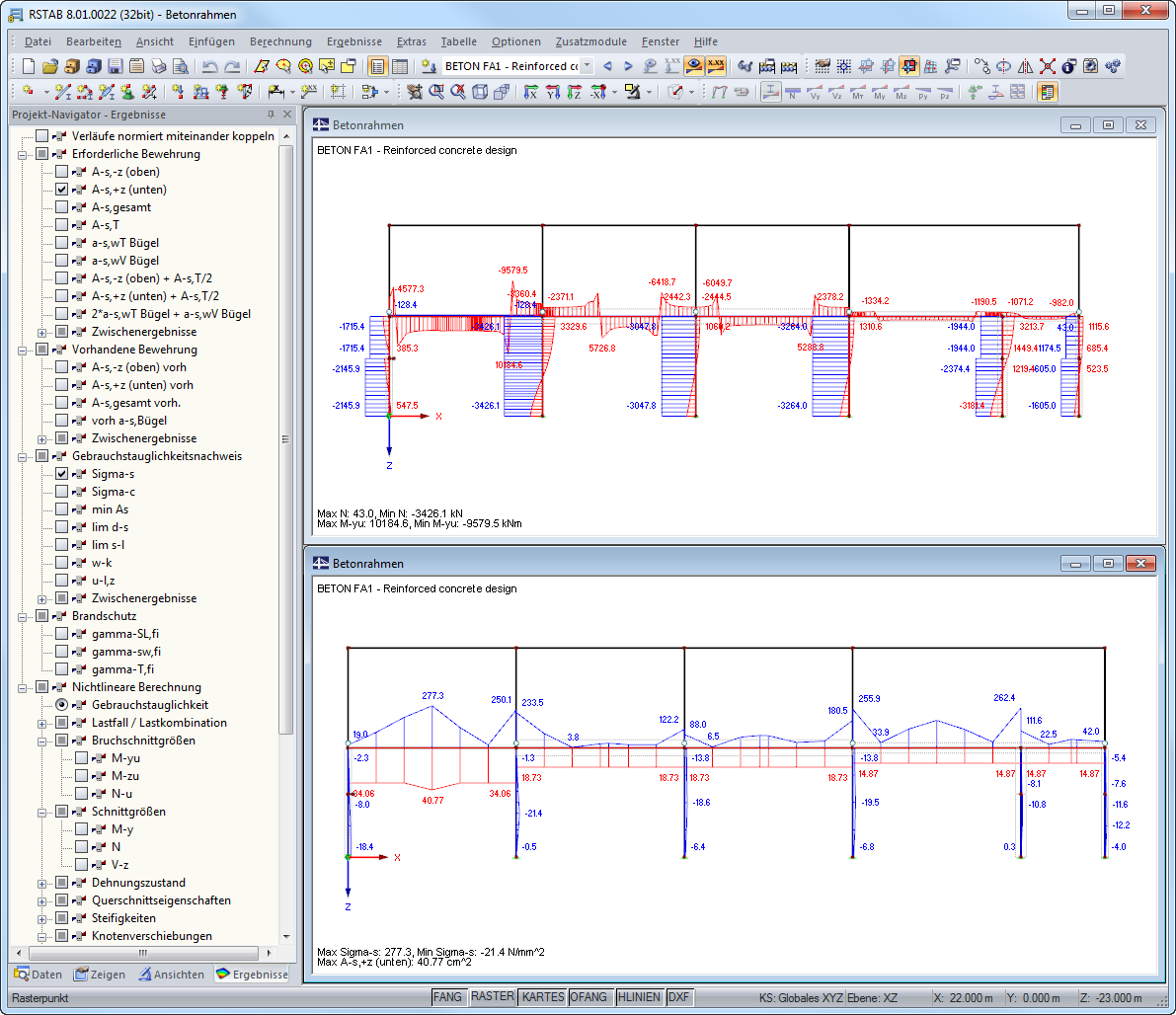The width and height of the screenshot is (1176, 1015).
Task: Click the Save (floppy disk) icon
Action: [115, 67]
